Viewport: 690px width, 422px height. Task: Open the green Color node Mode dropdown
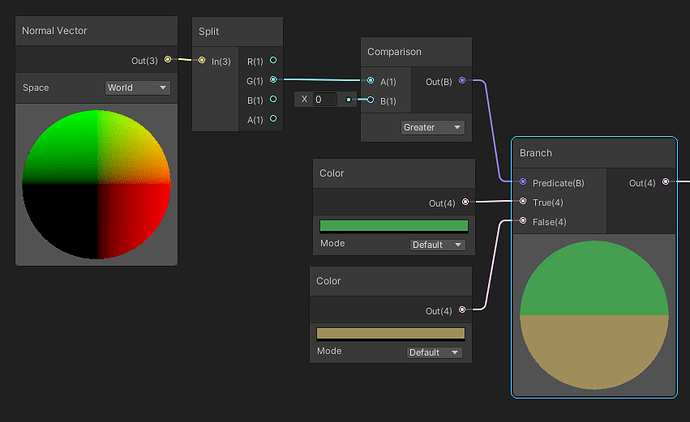click(x=438, y=244)
